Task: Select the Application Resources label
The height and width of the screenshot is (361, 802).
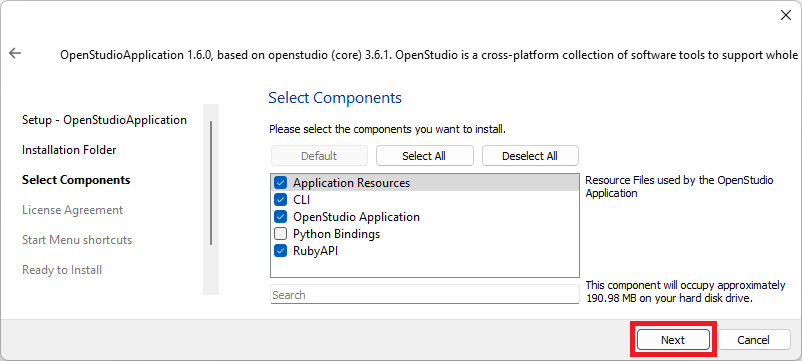Action: 351,183
